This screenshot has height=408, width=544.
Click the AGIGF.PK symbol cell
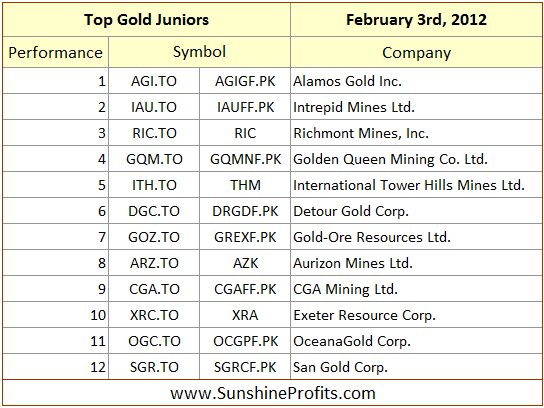245,81
